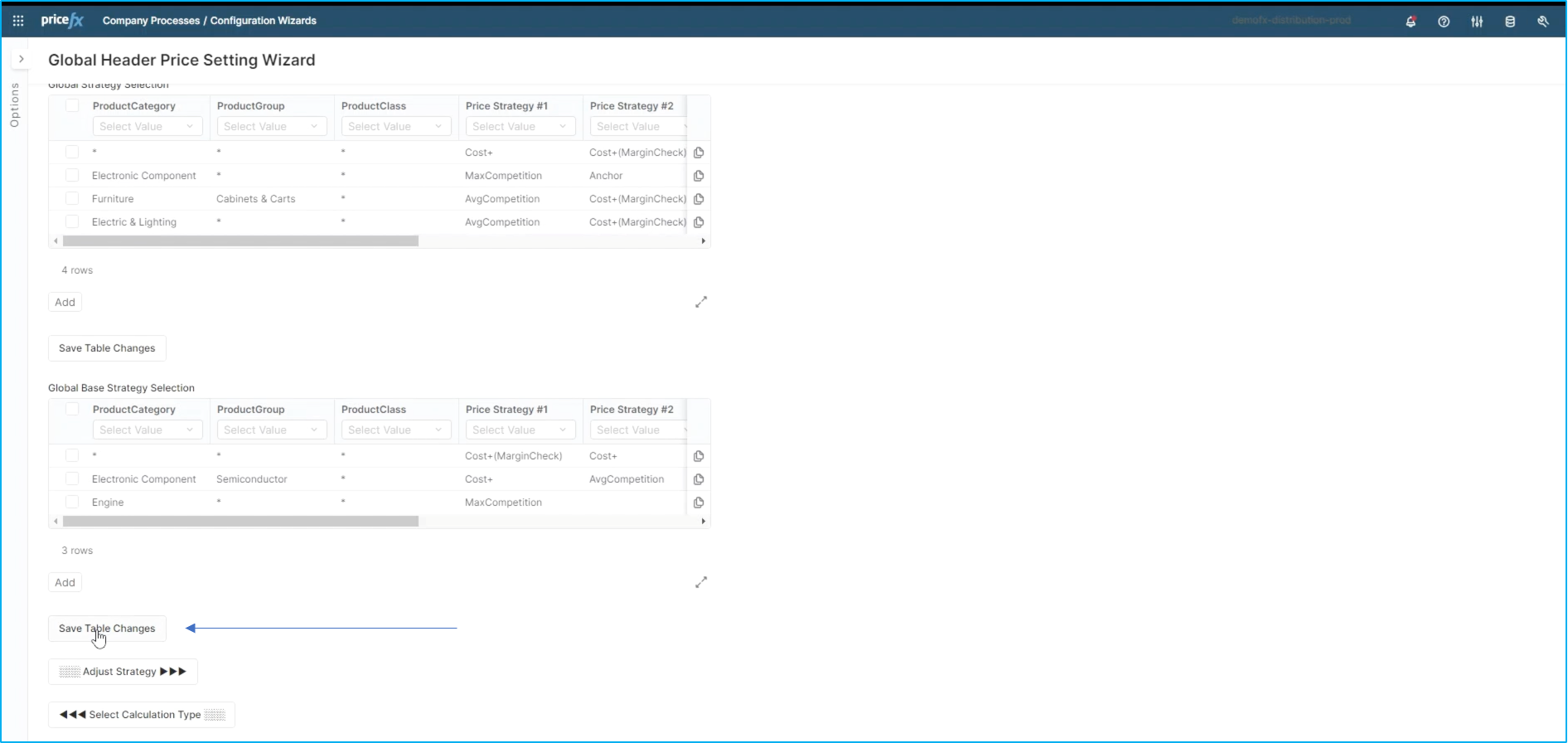The width and height of the screenshot is (1568, 743).
Task: Check the Electric & Lighting row checkbox
Action: 72,222
